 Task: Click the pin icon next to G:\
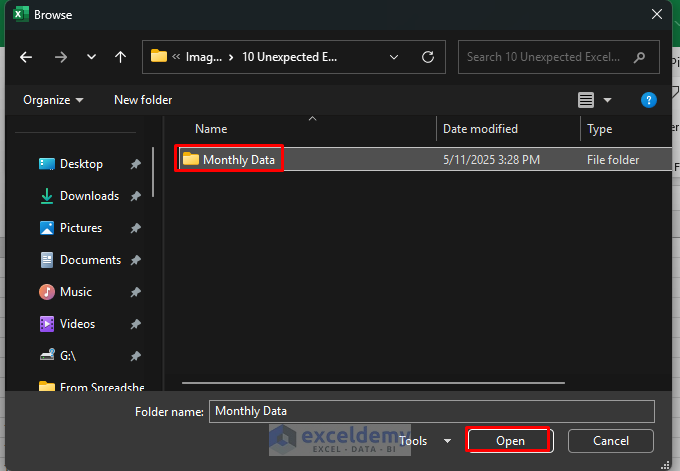tap(136, 356)
